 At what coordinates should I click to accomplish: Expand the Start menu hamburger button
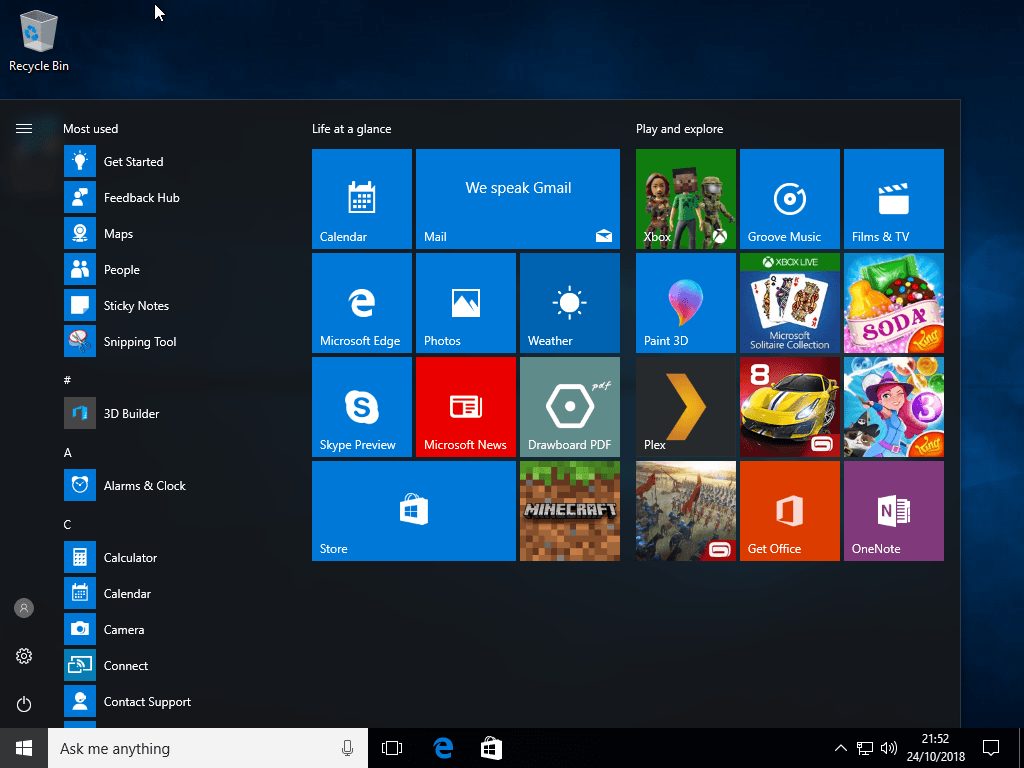[x=24, y=128]
